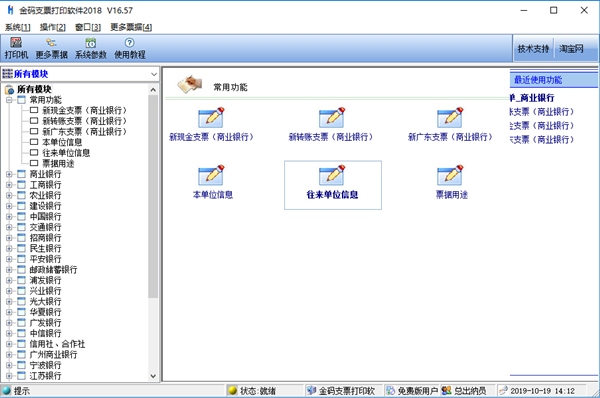Select the 华夏银行 tree row
The image size is (600, 398).
45,312
